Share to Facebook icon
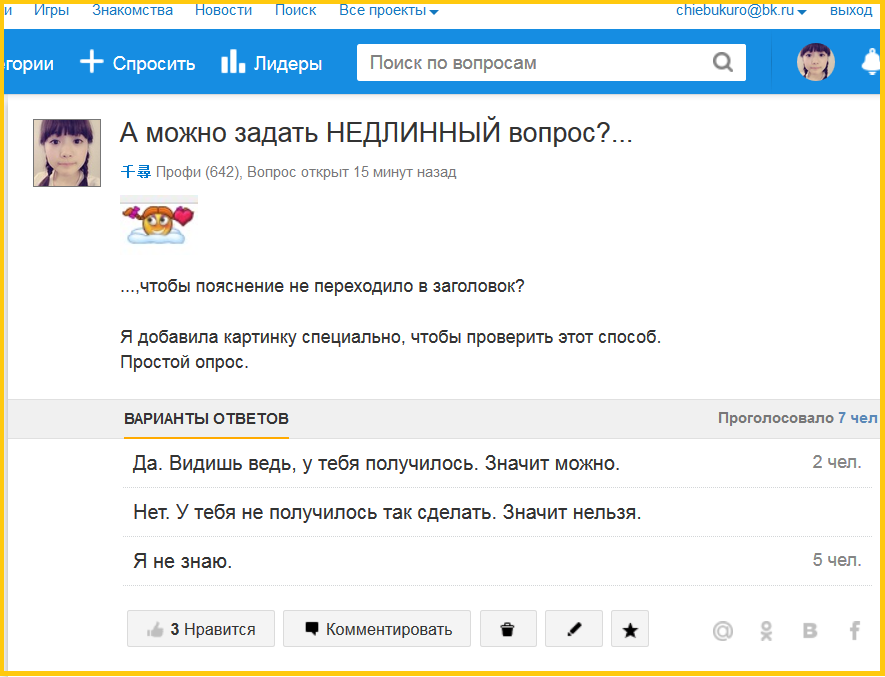Screen dimensions: 885x677 (x=855, y=630)
